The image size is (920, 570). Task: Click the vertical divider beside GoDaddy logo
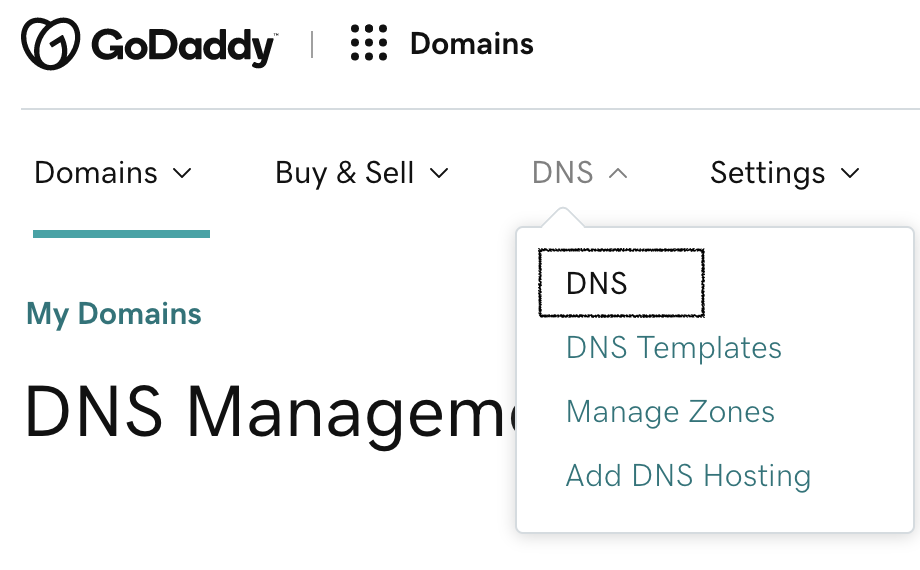312,45
